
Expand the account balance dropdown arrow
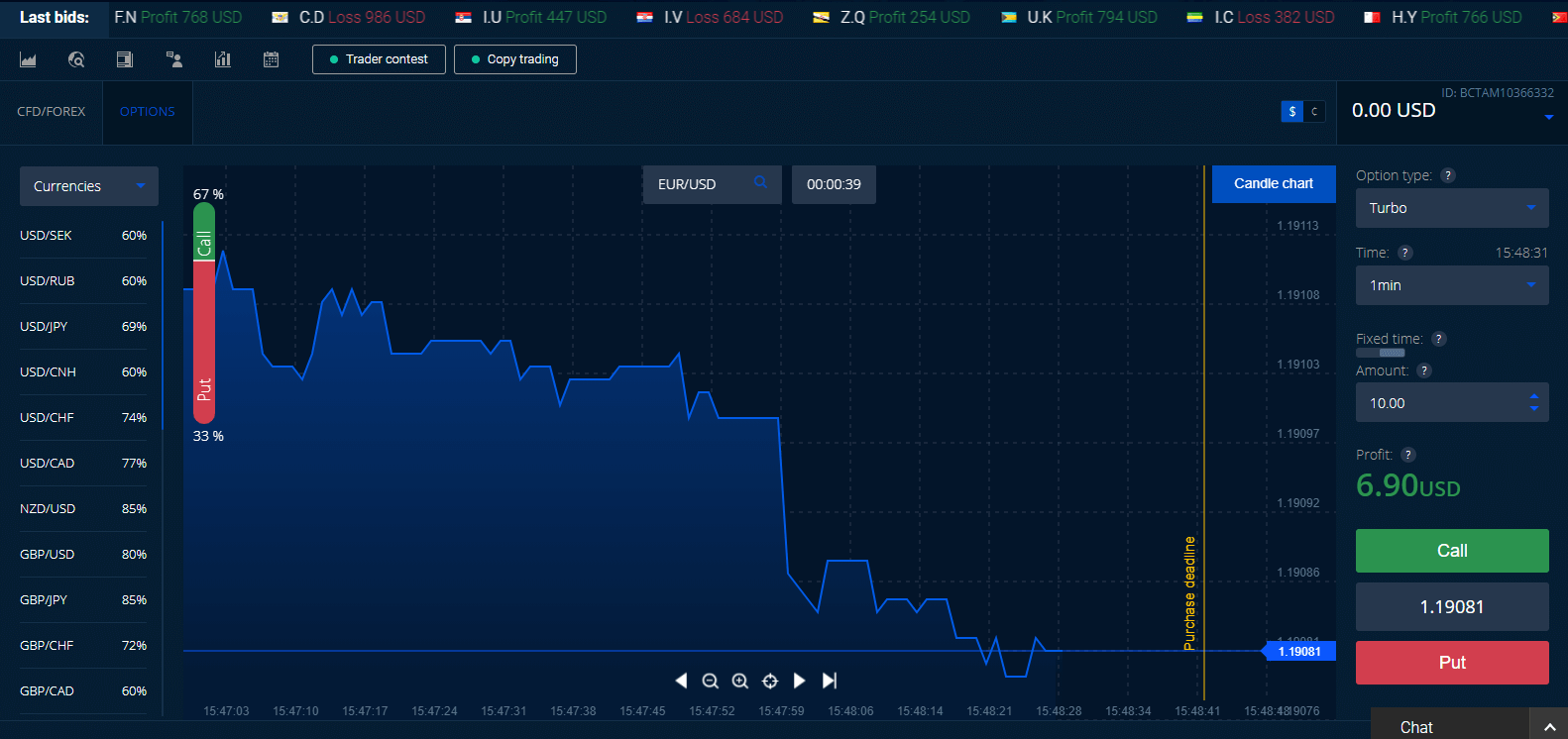(x=1549, y=118)
